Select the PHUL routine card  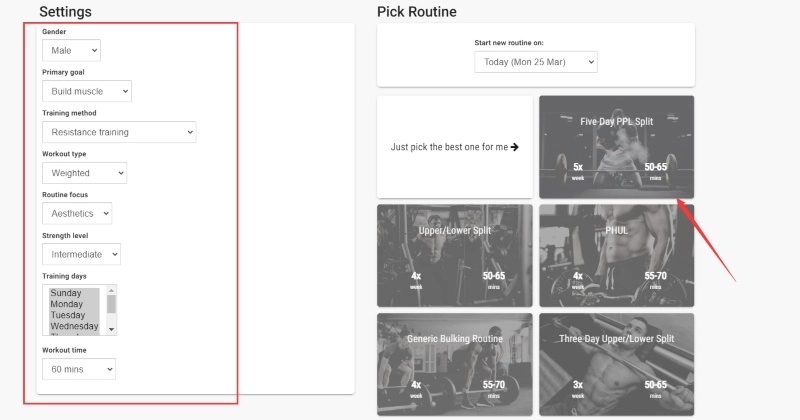point(616,255)
